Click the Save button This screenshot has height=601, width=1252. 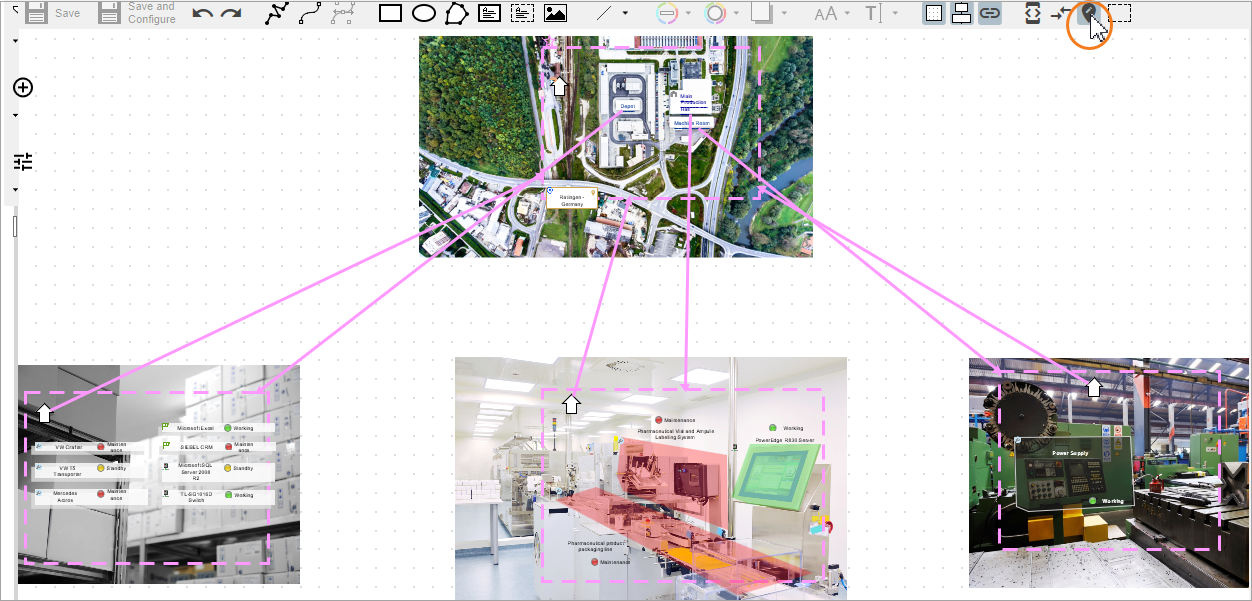pos(53,13)
